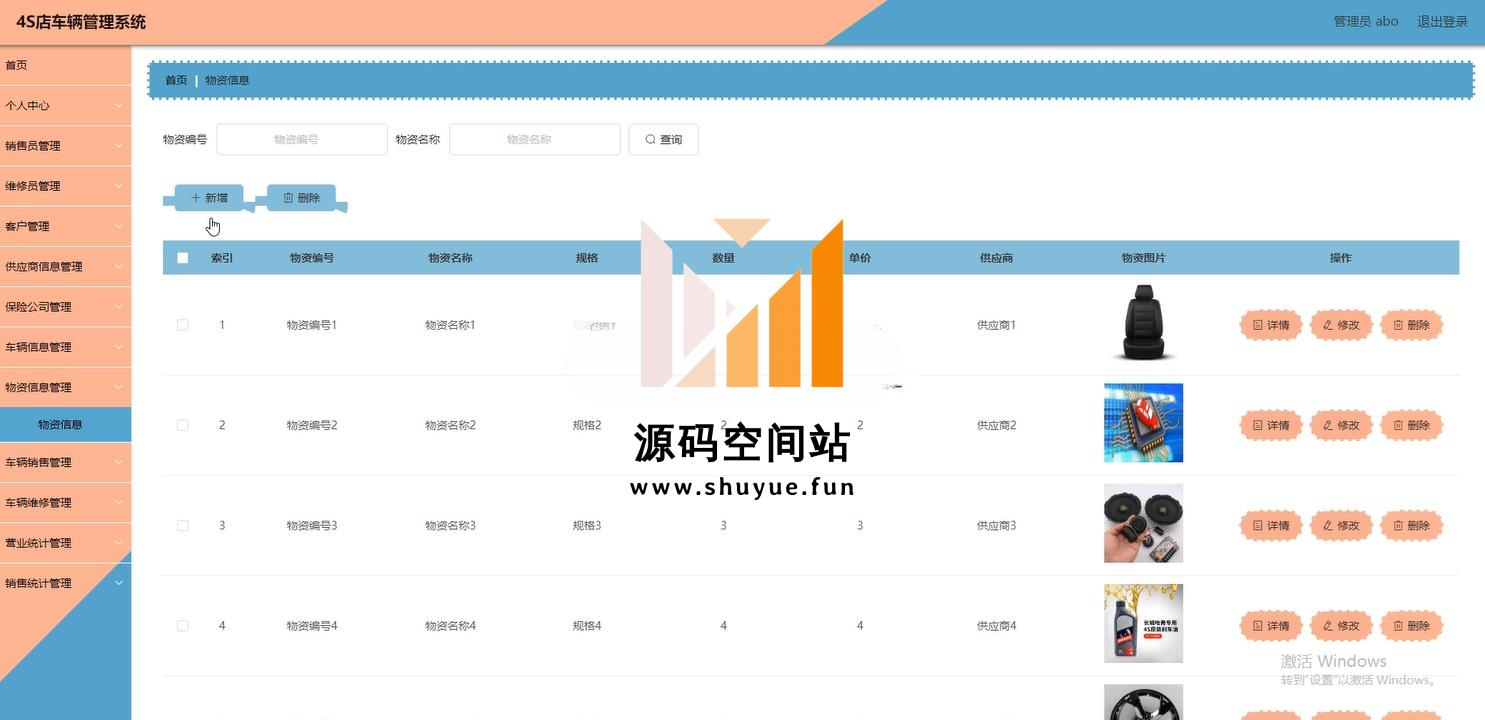Screen dimensions: 1485x720
Task: Focus the 物资编号 search input field
Action: coord(302,139)
